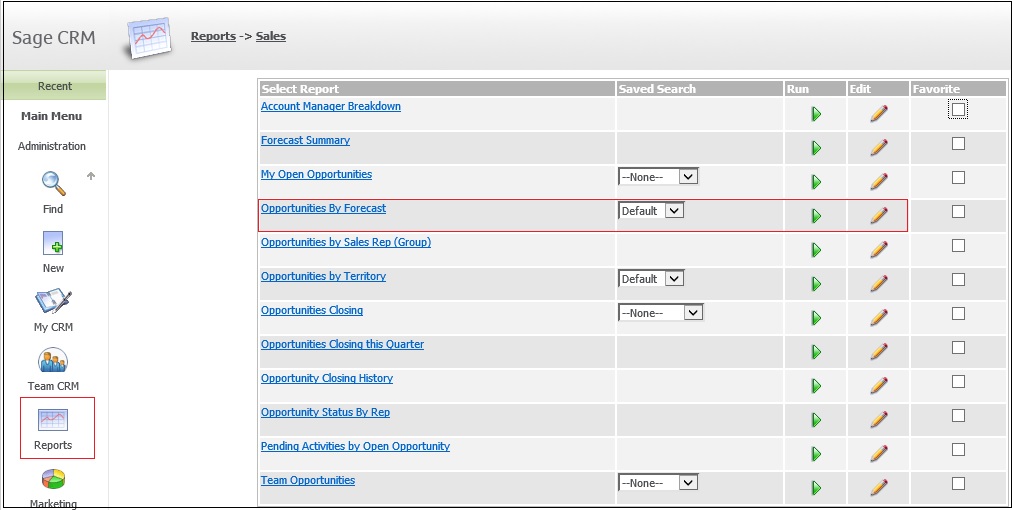Mark Opportunities By Forecast as favorite
Viewport: 1012px width, 510px height.
pyautogui.click(x=958, y=211)
